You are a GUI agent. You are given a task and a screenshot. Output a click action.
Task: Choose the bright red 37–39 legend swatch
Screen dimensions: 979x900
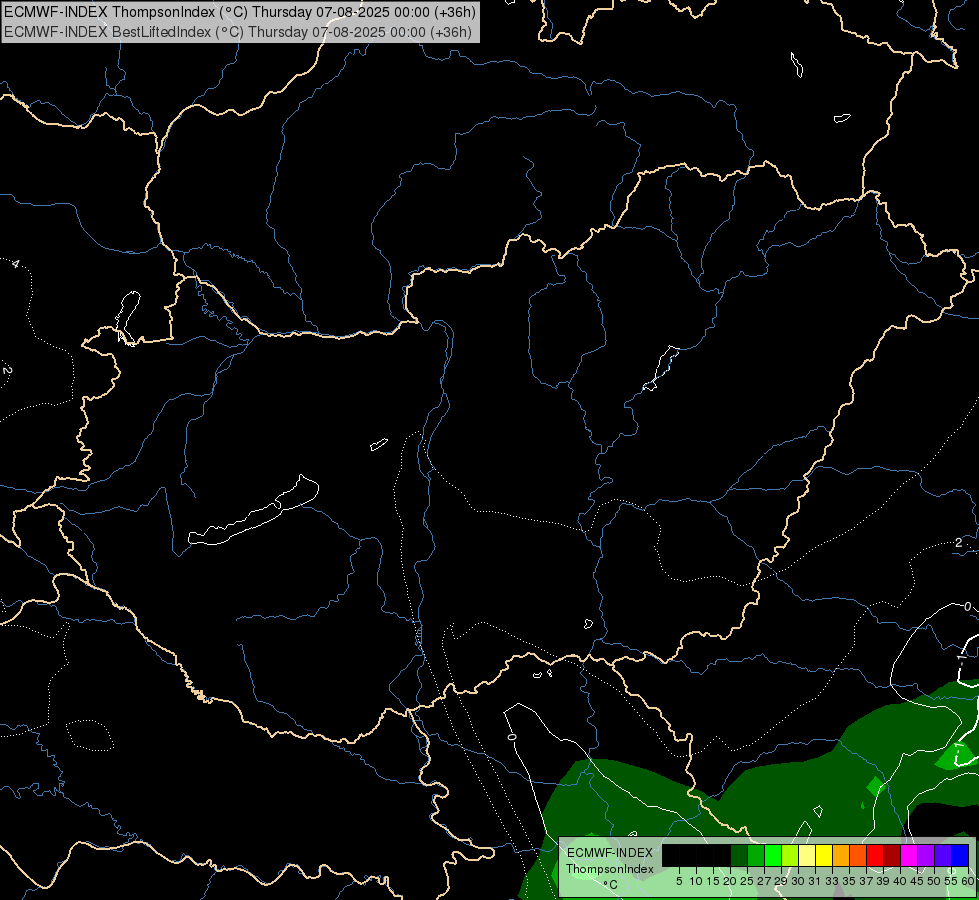point(875,856)
